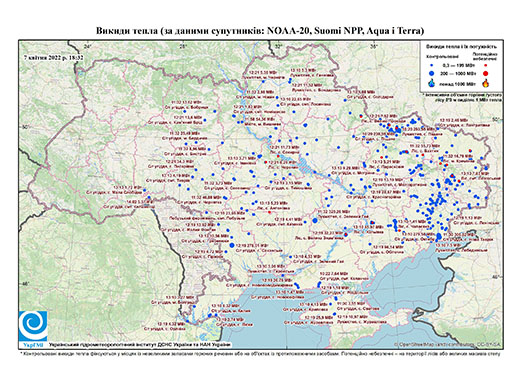520x368 pixels.
Task: Click the large red circle legend symbol
Action: tap(485, 73)
